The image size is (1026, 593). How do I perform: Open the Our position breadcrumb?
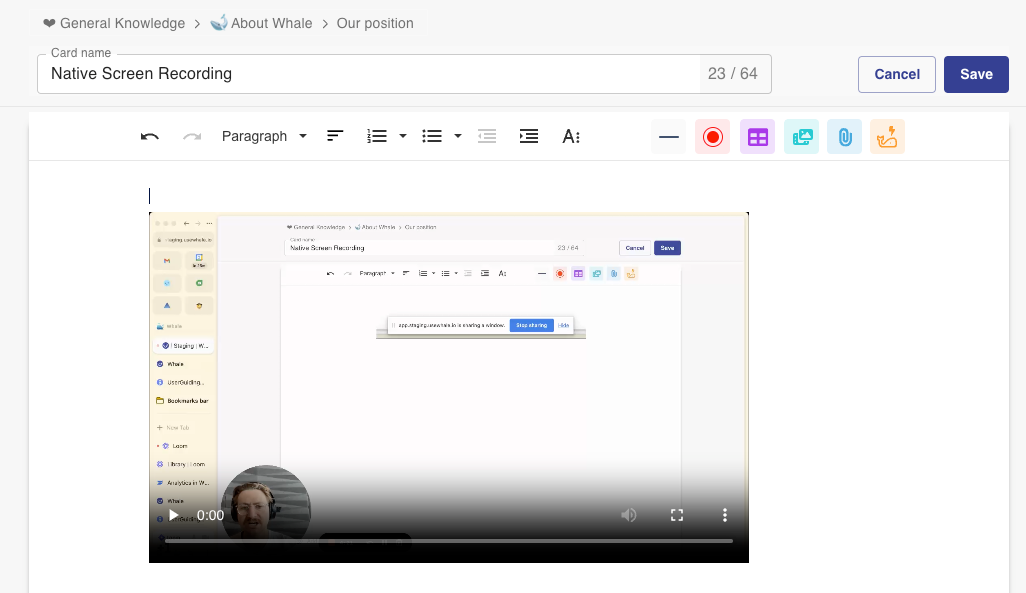[375, 24]
